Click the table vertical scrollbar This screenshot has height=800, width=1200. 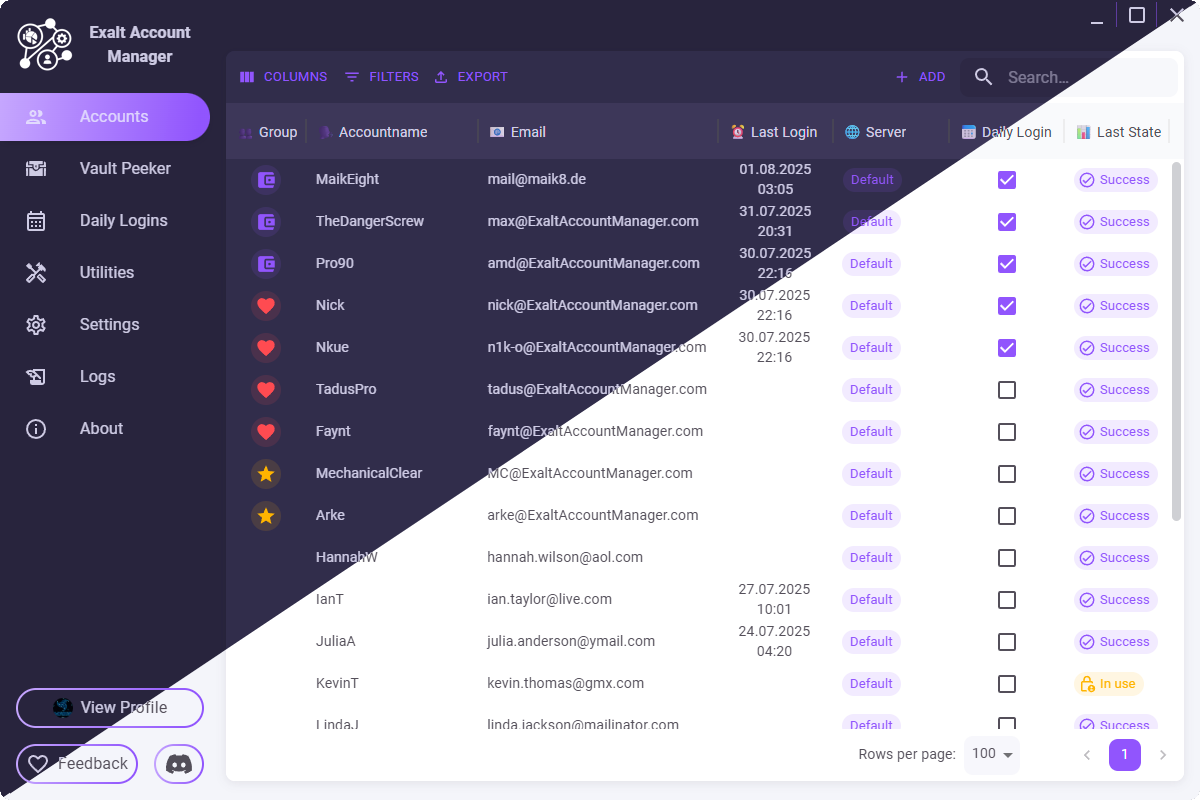1177,340
